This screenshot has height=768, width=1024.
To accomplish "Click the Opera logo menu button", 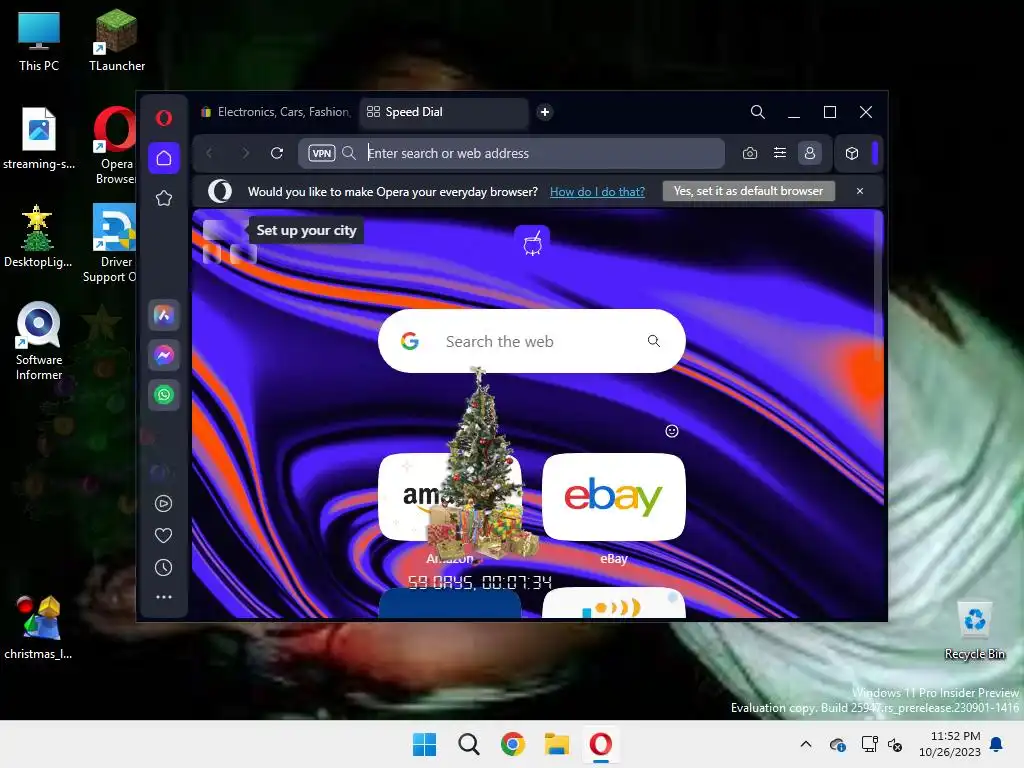I will [164, 118].
